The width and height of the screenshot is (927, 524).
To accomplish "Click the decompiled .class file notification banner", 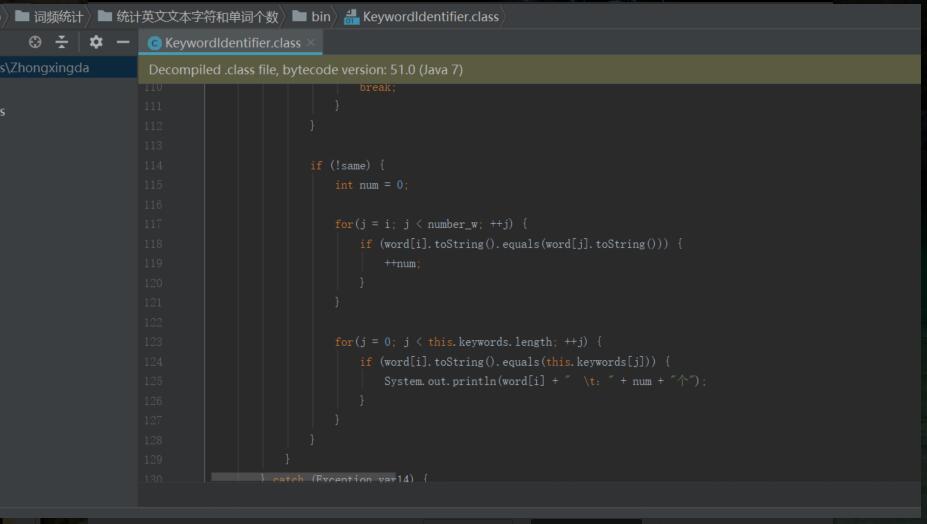I will click(x=529, y=70).
